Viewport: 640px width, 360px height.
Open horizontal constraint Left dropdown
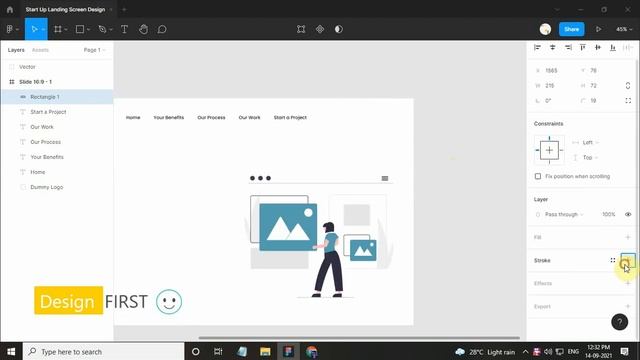point(591,142)
